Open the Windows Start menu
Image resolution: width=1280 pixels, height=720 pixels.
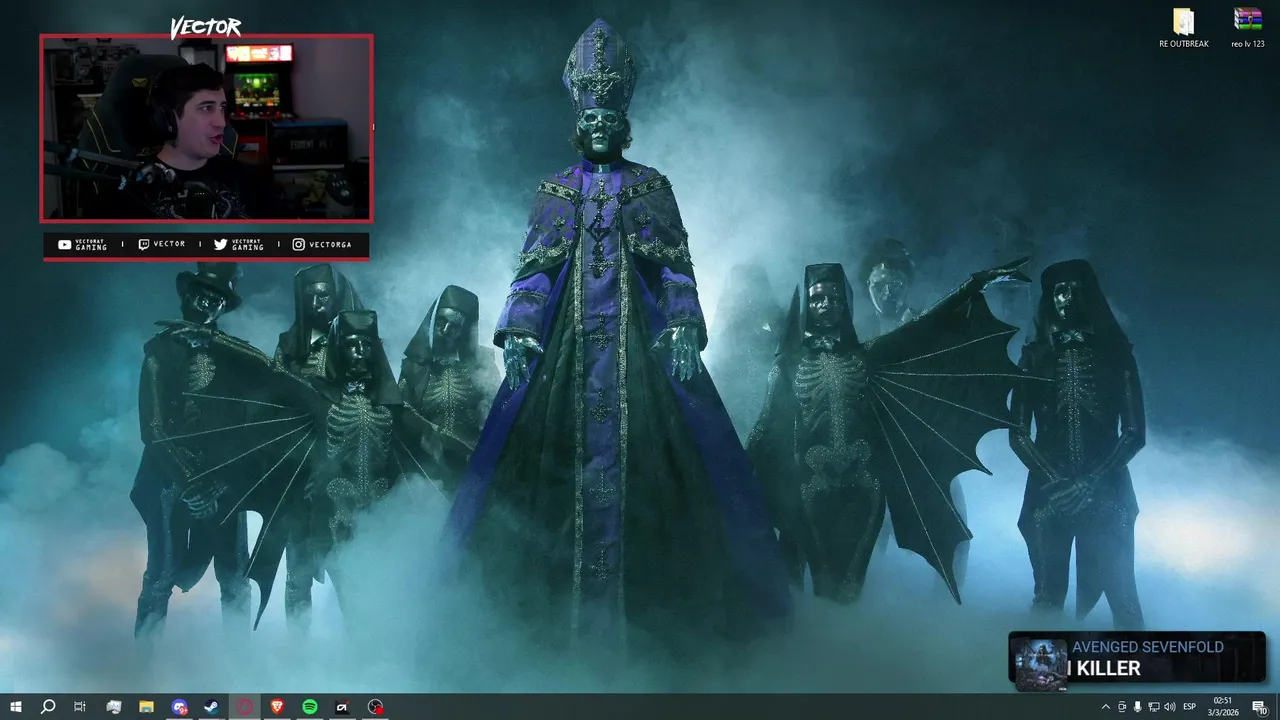tap(15, 707)
